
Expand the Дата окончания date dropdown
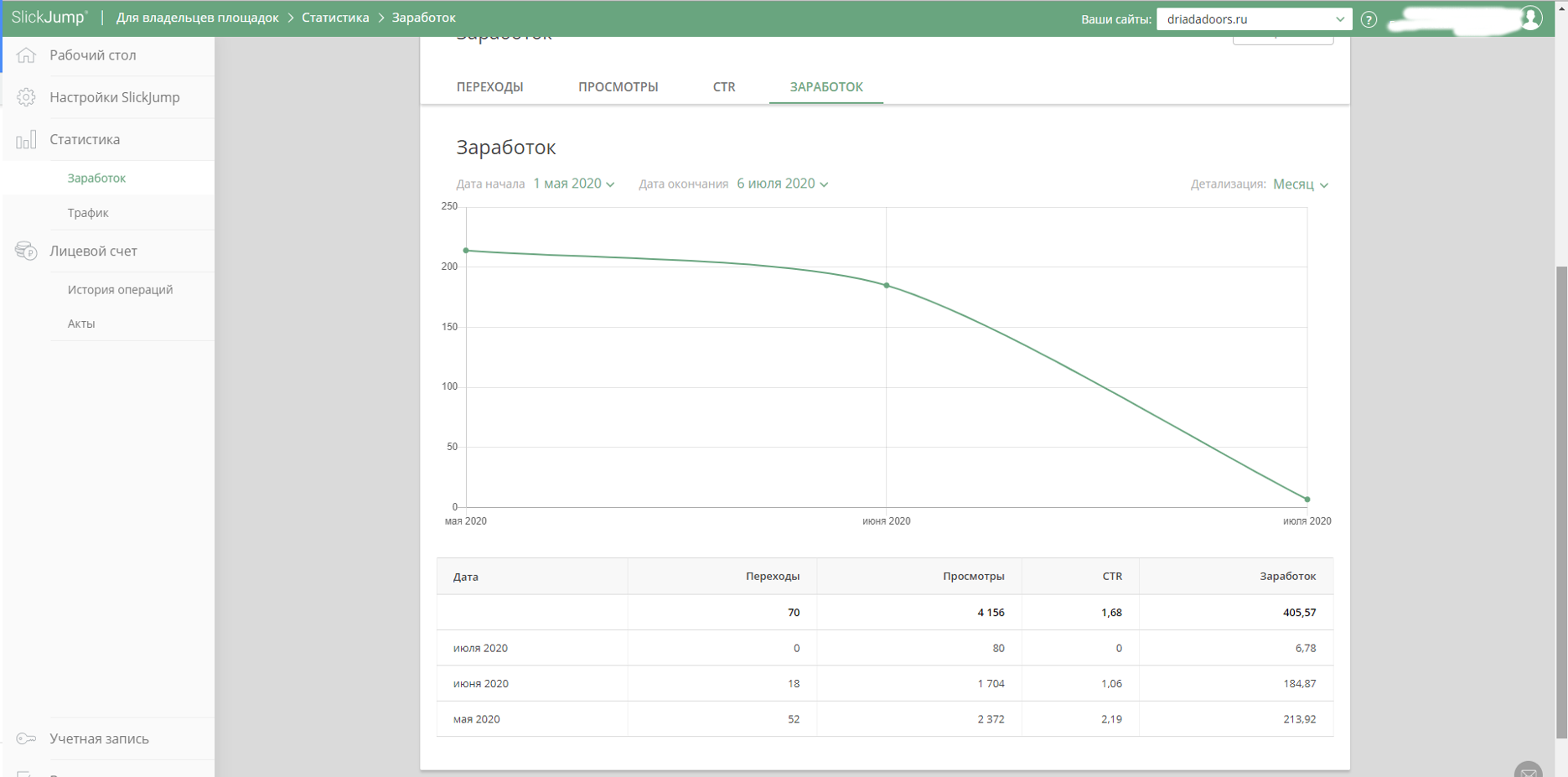782,184
